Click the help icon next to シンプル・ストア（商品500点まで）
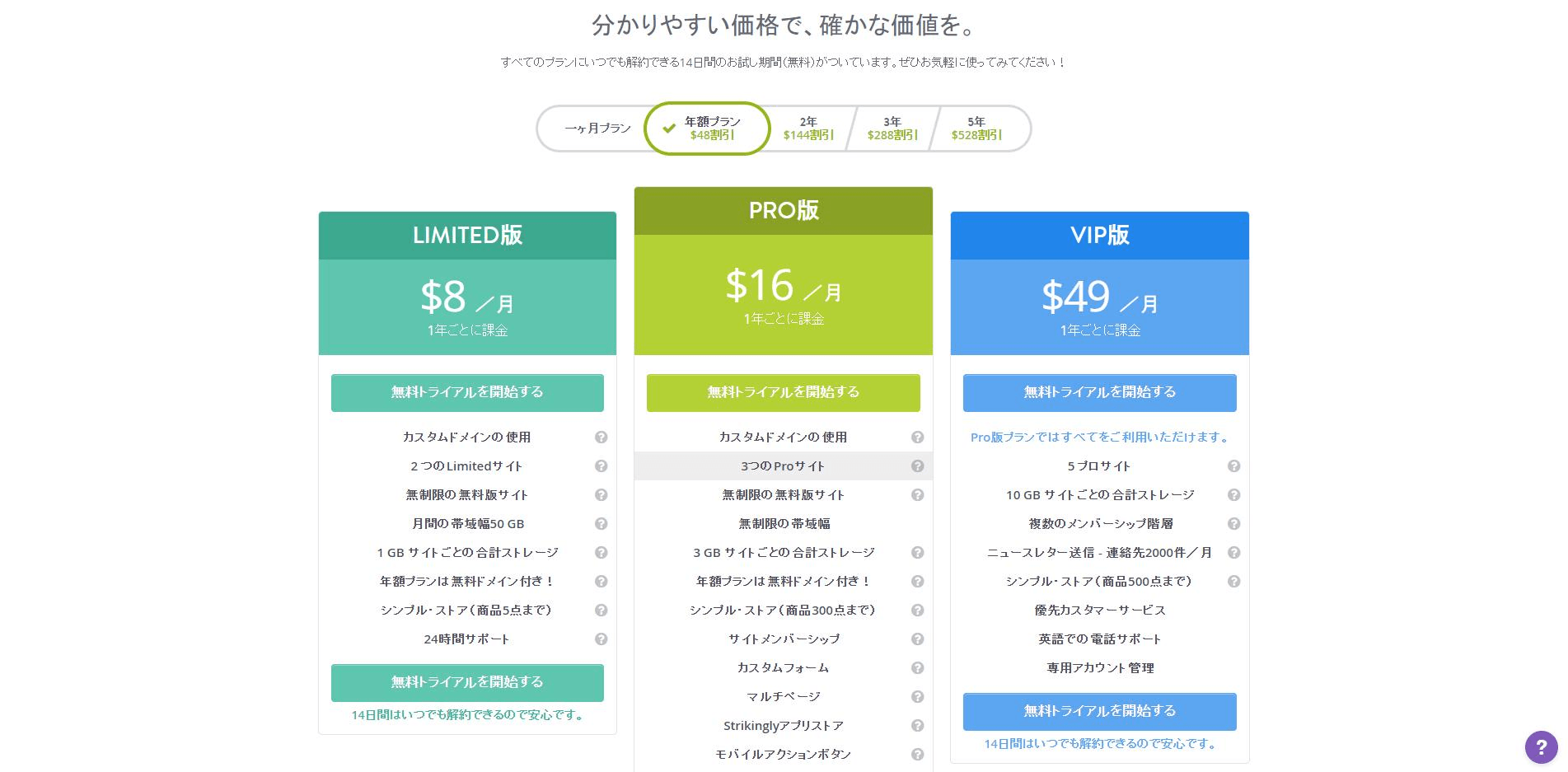 coord(1233,581)
